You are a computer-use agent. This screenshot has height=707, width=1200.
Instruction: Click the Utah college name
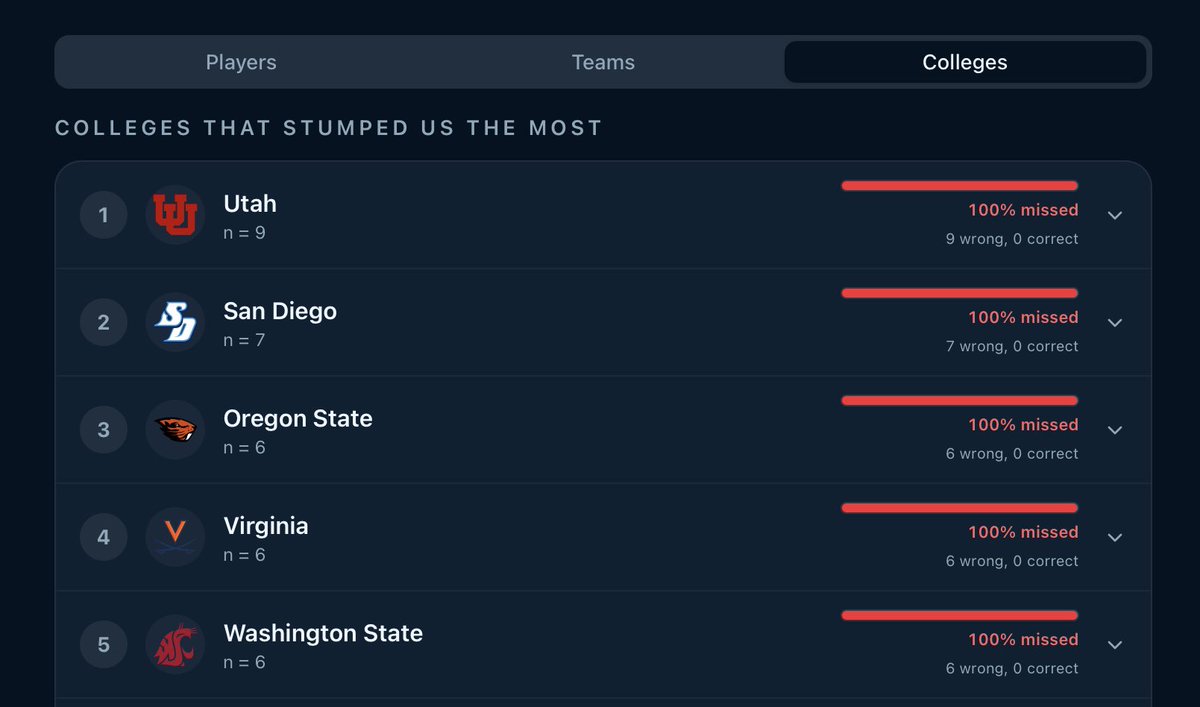pos(250,203)
